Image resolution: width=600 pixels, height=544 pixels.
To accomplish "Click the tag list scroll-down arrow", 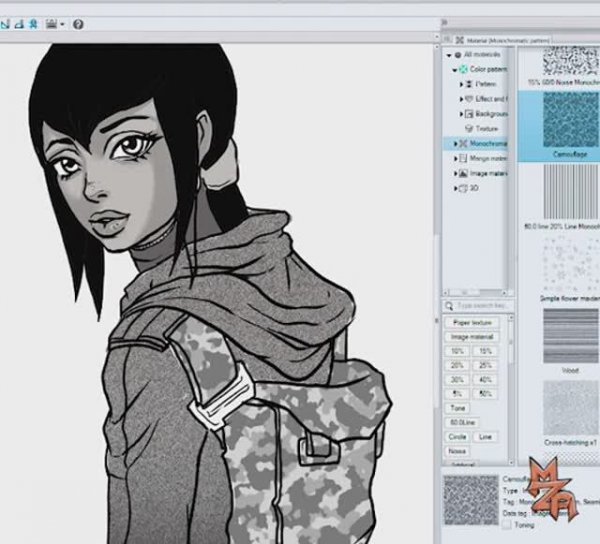I will click(x=510, y=463).
